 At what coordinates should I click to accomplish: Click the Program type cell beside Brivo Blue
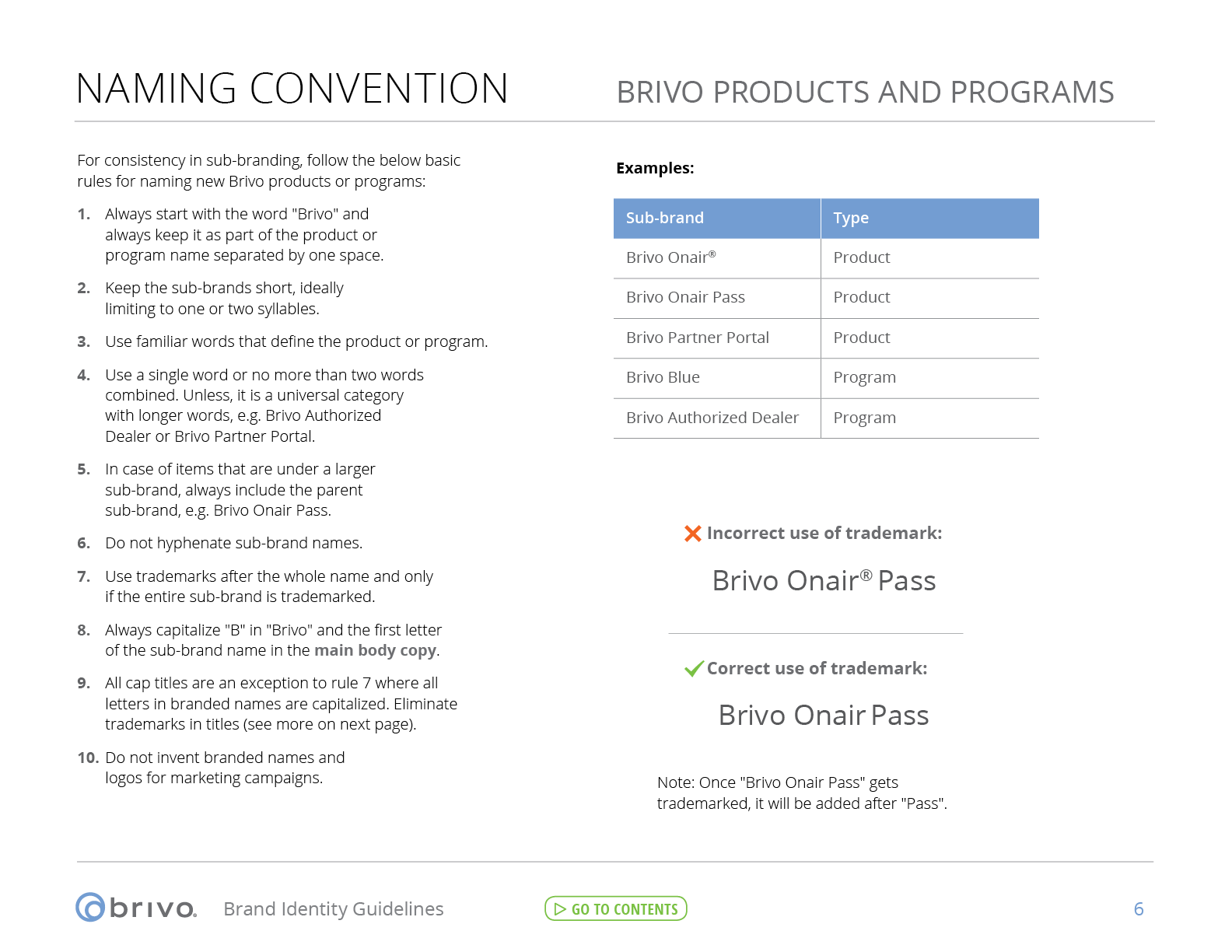[864, 378]
